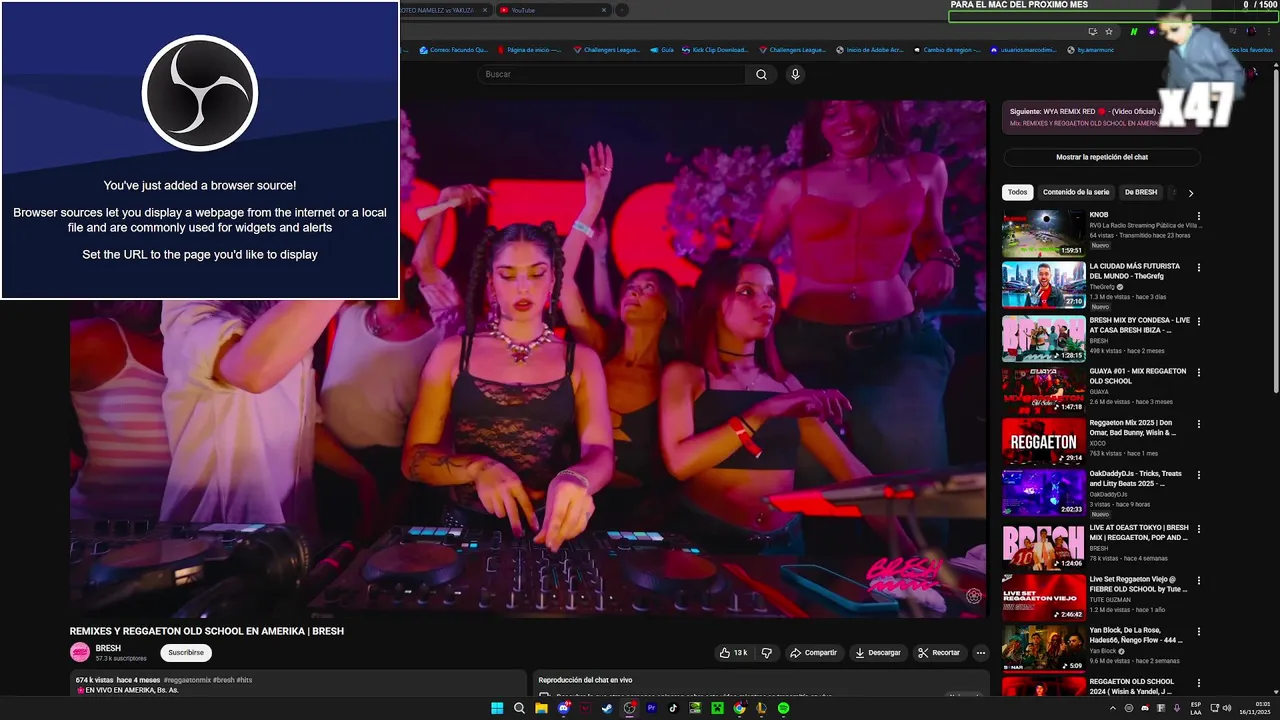Open File Explorer from taskbar
Image resolution: width=1280 pixels, height=720 pixels.
coord(541,708)
